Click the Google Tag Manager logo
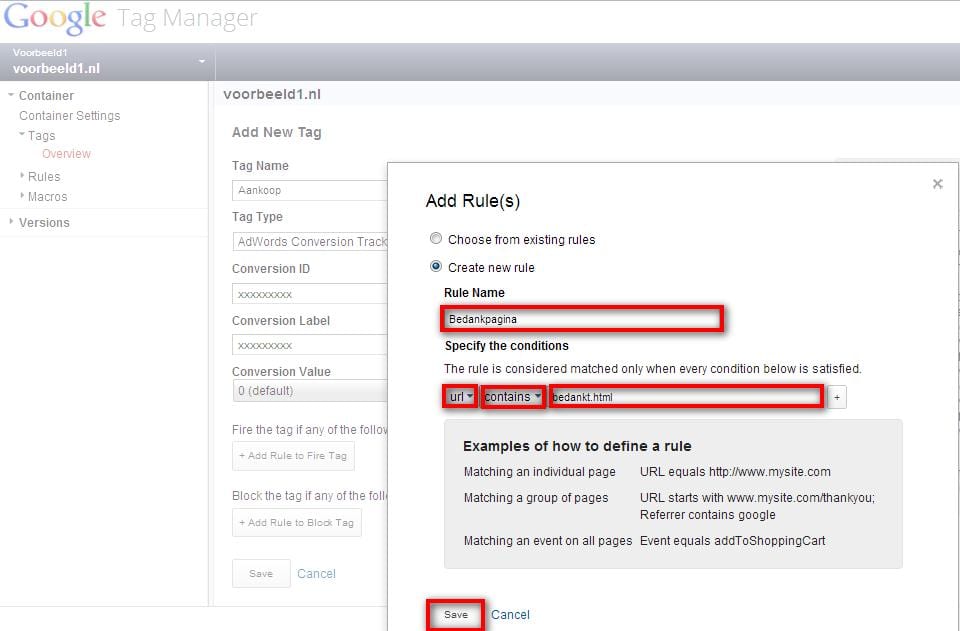The width and height of the screenshot is (960, 631). pyautogui.click(x=130, y=18)
